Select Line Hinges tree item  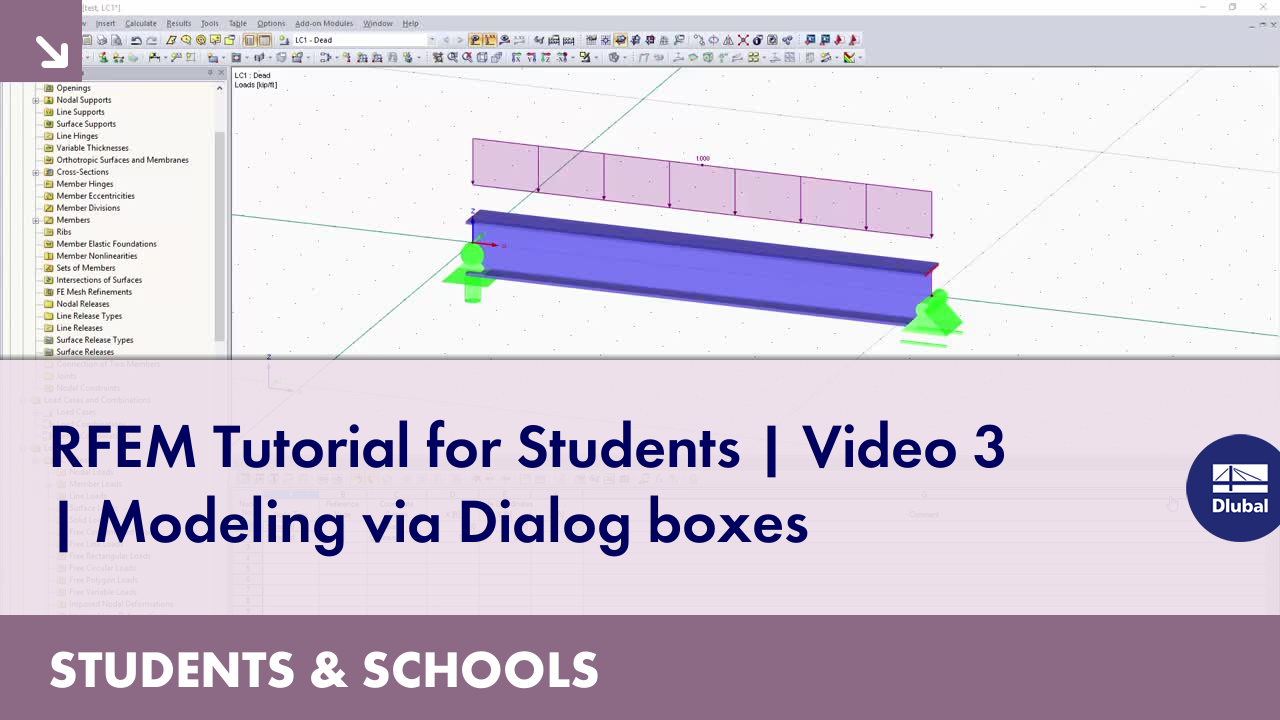pos(77,136)
